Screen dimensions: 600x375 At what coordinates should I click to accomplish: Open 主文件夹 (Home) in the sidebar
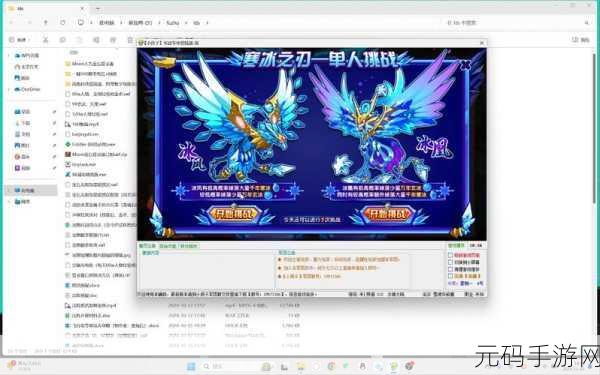tap(27, 67)
